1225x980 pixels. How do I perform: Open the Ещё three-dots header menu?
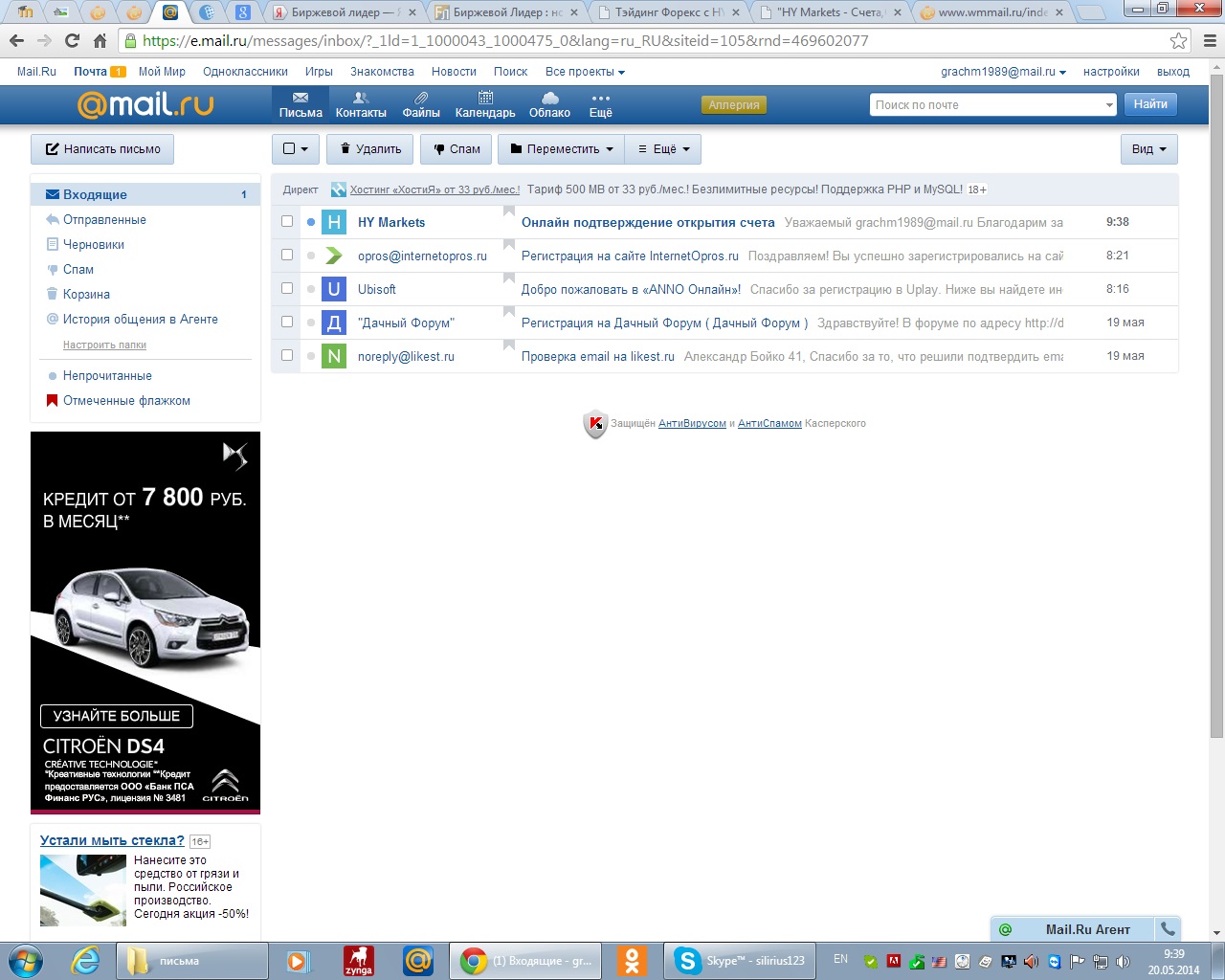click(601, 105)
